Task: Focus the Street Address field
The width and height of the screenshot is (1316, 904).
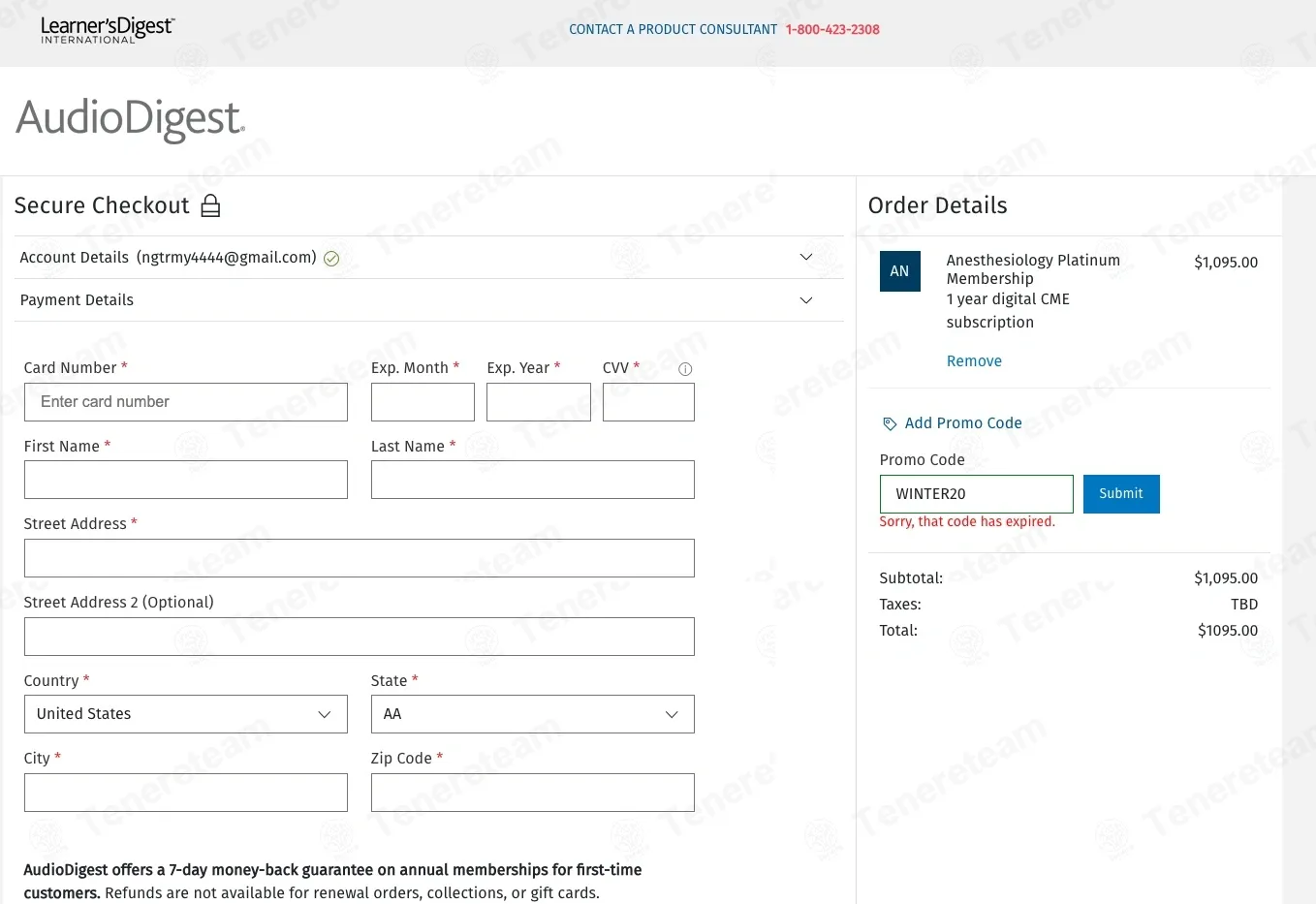Action: [360, 558]
